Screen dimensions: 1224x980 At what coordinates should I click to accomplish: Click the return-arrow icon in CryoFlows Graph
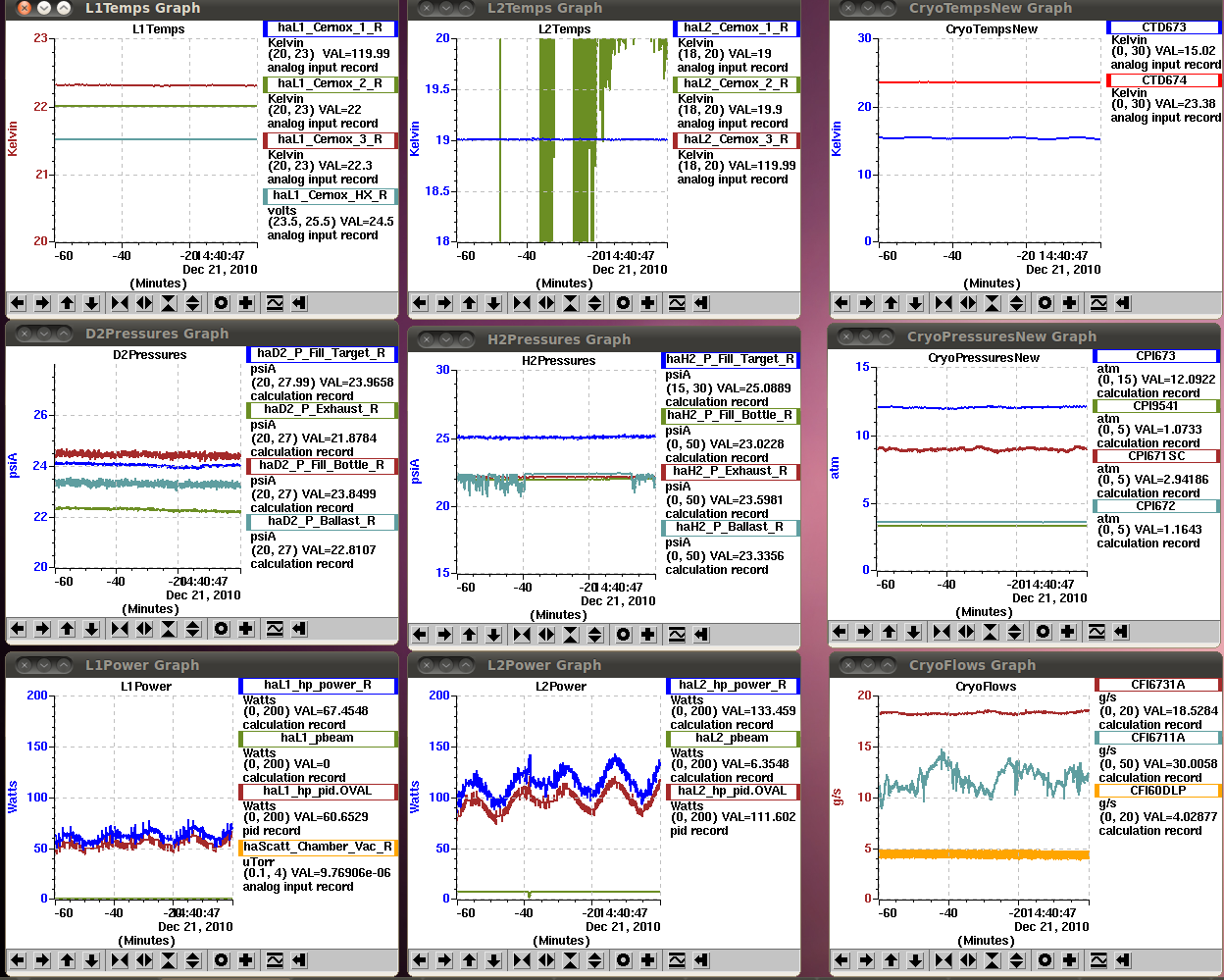click(1123, 960)
